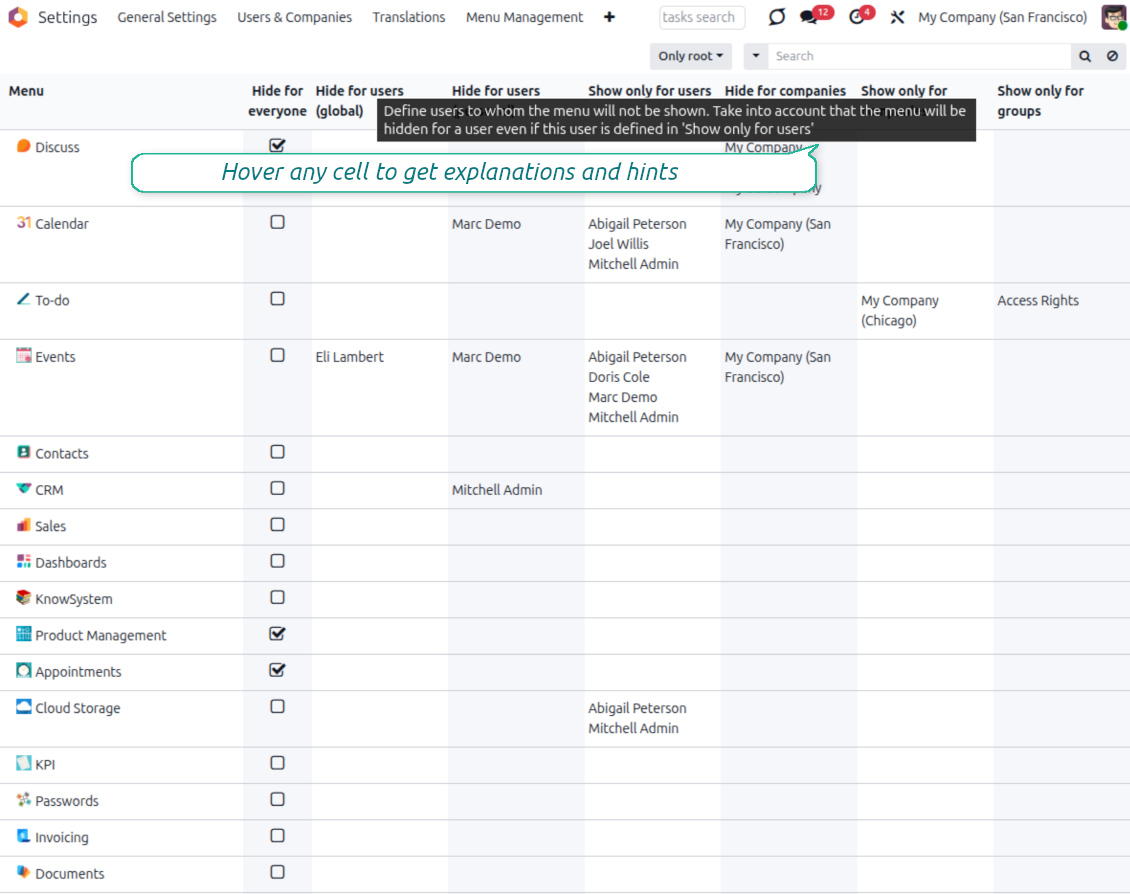
Task: Click the Translations menu link
Action: coord(409,17)
